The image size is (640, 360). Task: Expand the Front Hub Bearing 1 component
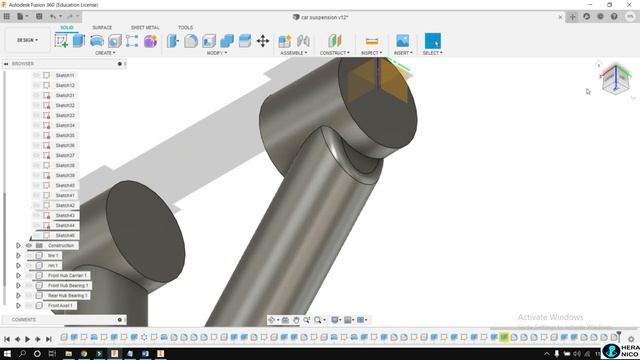point(18,286)
